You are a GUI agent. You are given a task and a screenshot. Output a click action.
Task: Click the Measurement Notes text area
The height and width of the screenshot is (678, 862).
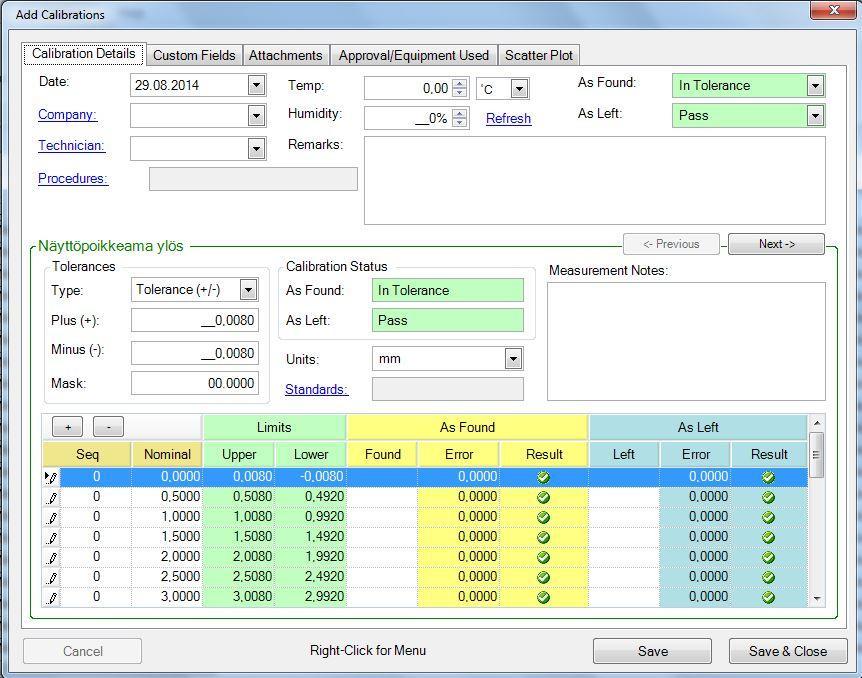coord(686,341)
